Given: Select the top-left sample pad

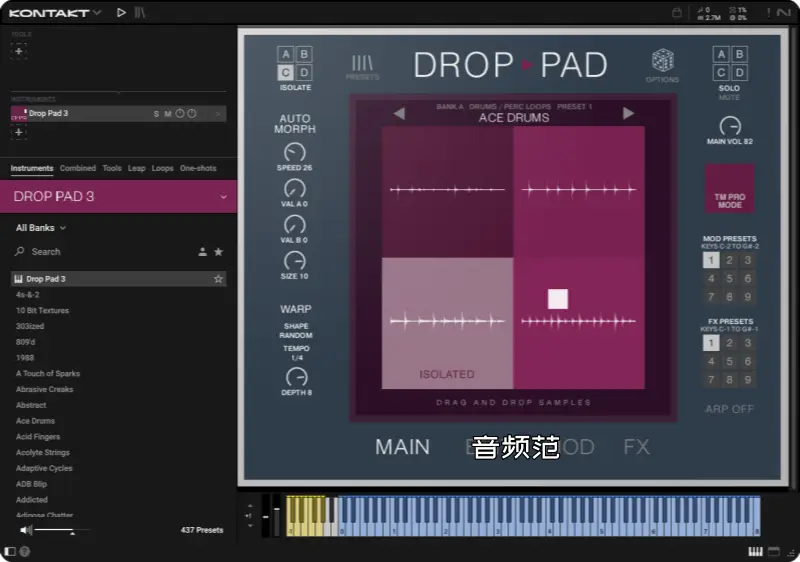Looking at the screenshot, I should click(x=447, y=192).
